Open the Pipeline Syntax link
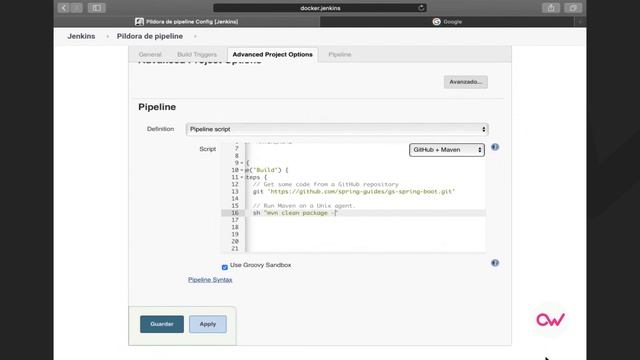640x360 pixels. point(210,280)
